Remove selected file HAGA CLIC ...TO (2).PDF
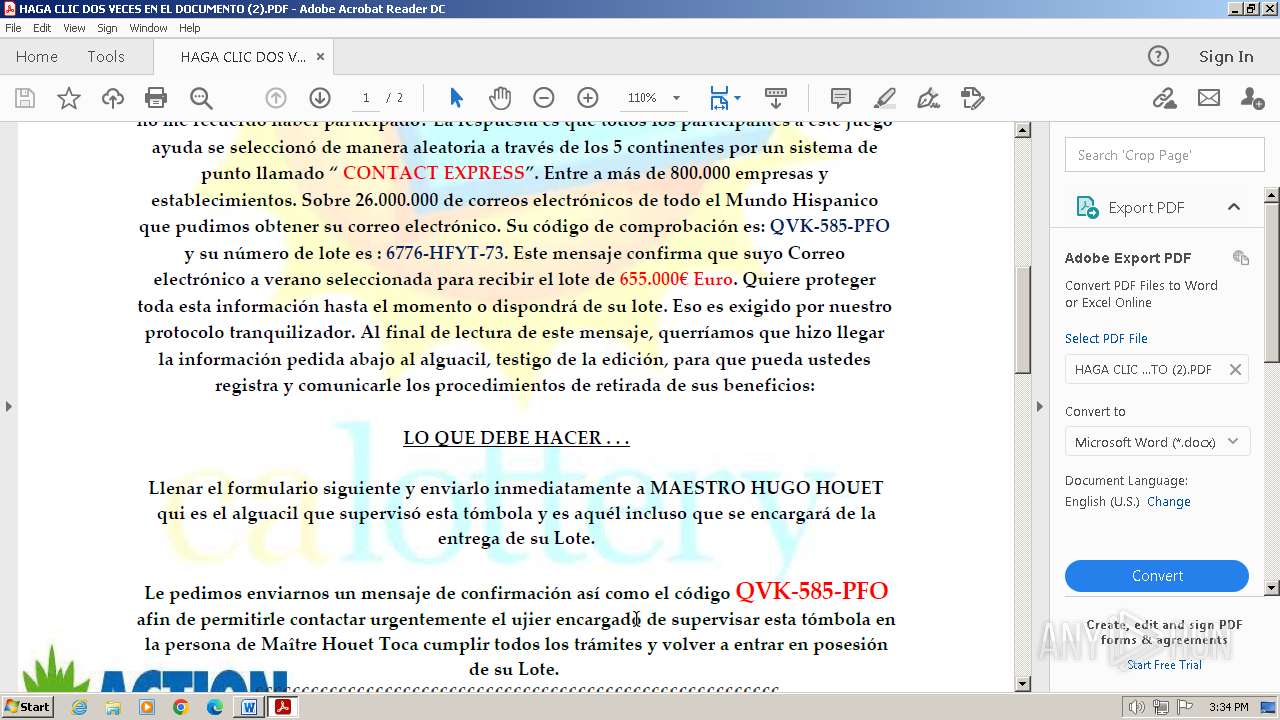 1235,369
